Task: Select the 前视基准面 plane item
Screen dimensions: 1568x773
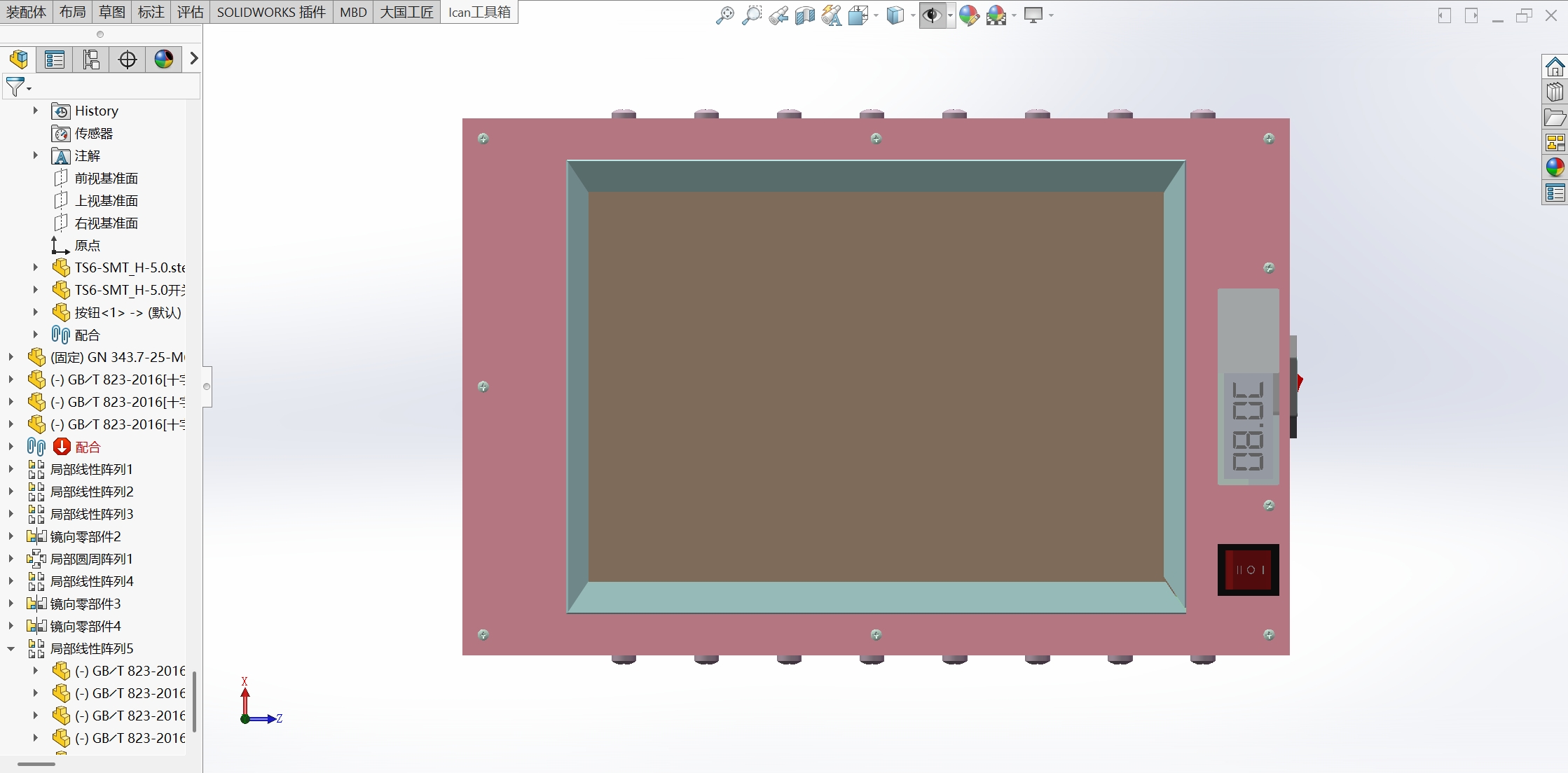Action: pyautogui.click(x=106, y=178)
